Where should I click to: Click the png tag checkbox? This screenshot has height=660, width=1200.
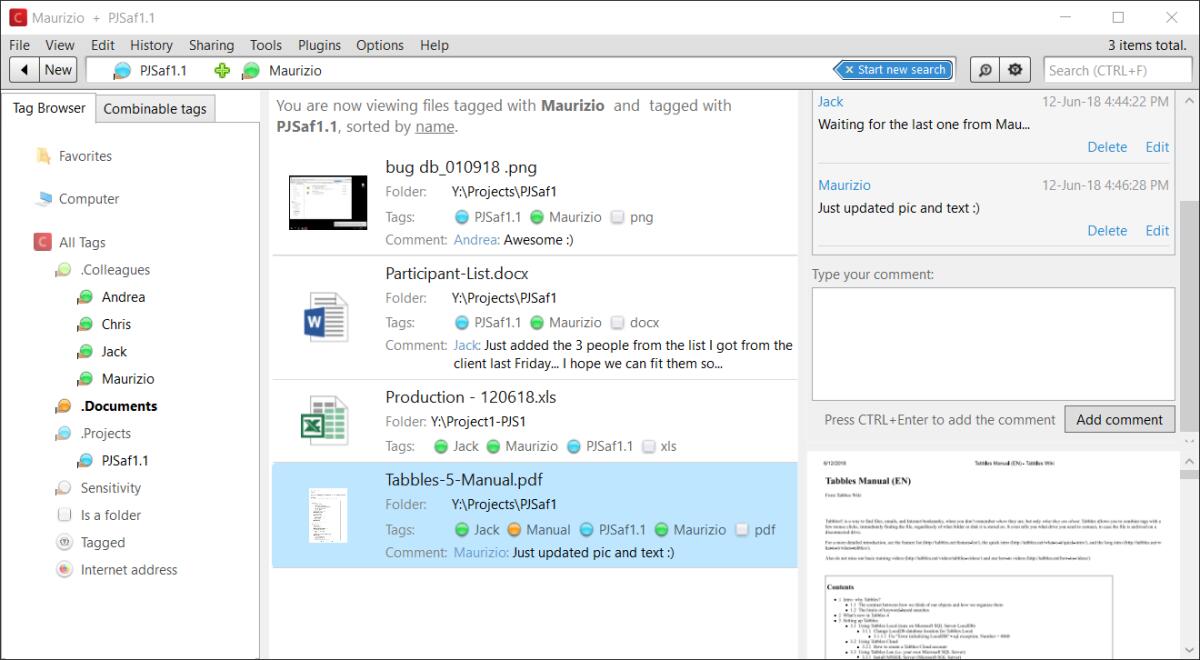coord(617,217)
